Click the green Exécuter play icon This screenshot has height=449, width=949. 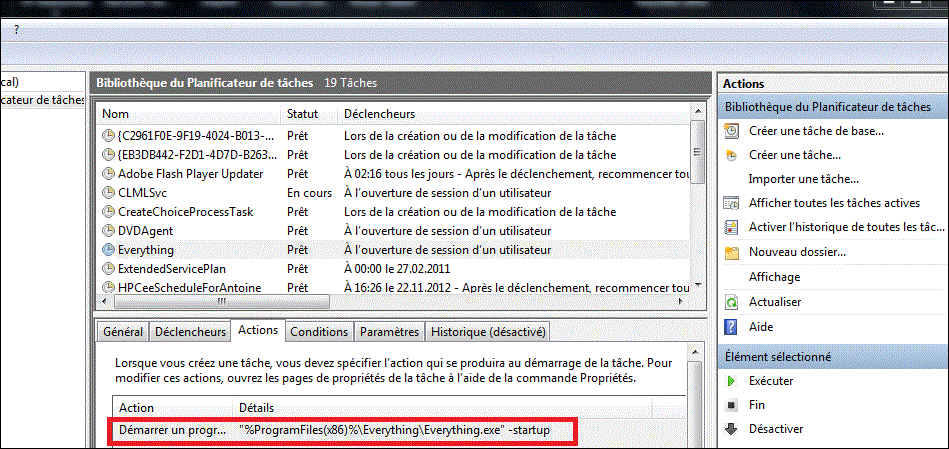click(732, 381)
